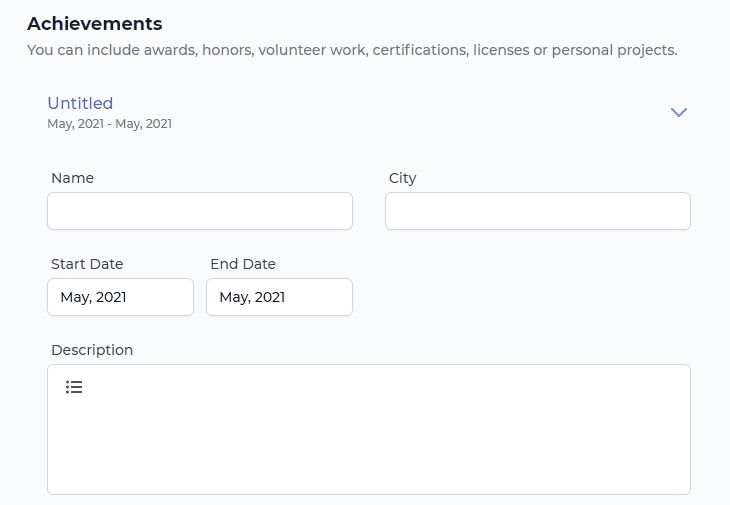This screenshot has width=730, height=505.
Task: Click the End Date label
Action: coord(243,264)
